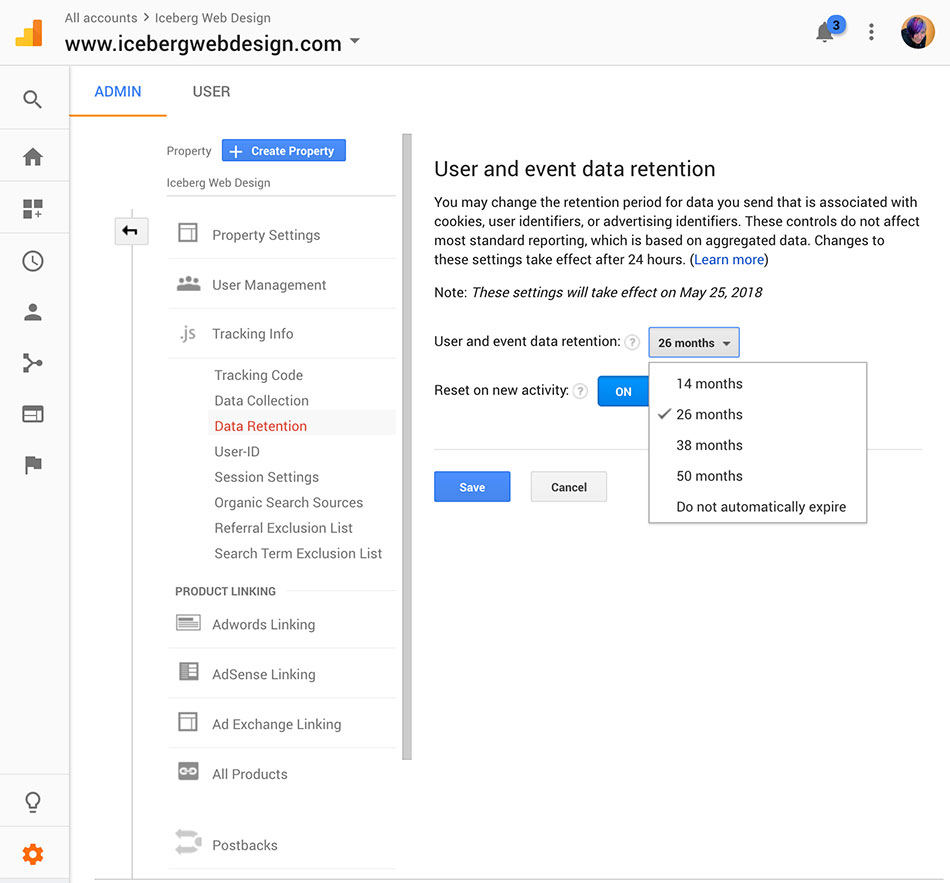Open User-ID settings

point(237,451)
